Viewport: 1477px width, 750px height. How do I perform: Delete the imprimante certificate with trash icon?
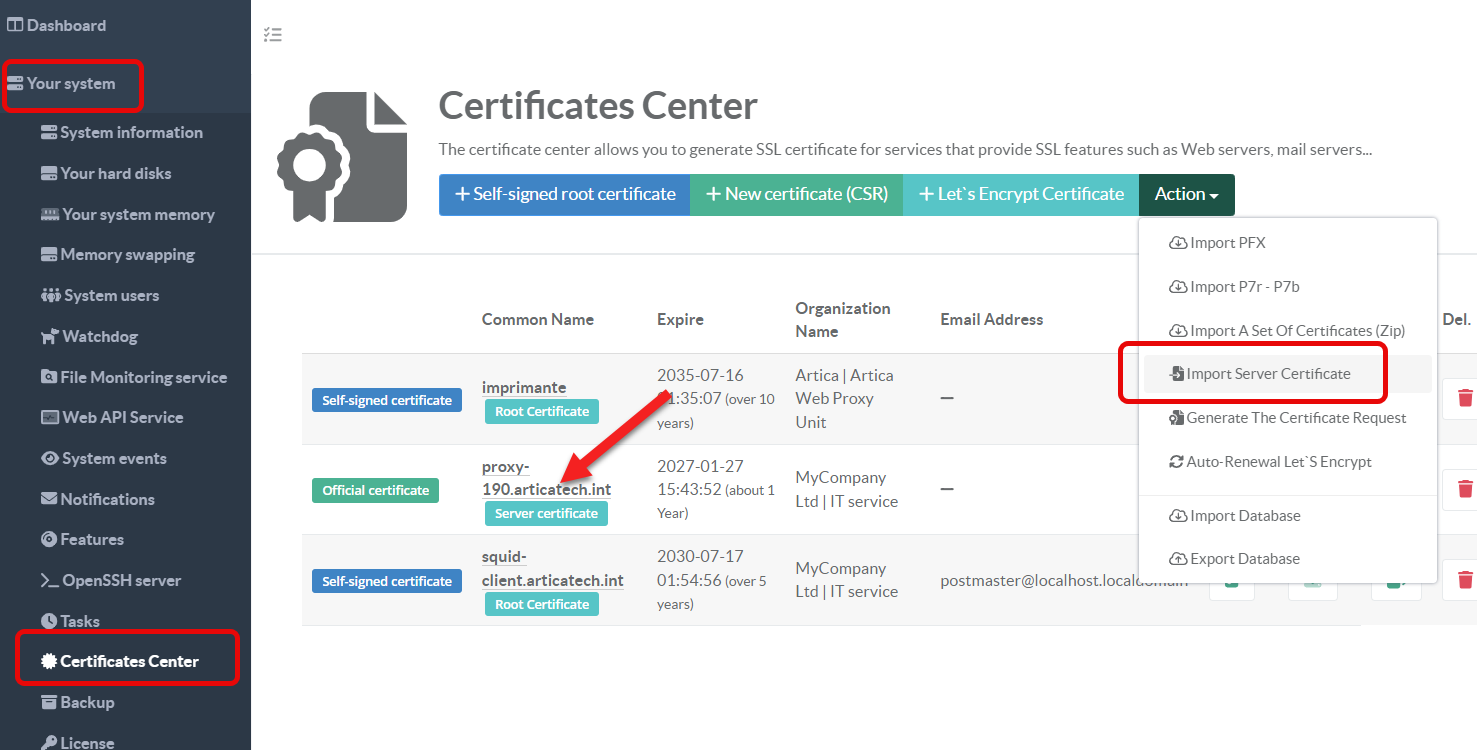coord(1464,398)
